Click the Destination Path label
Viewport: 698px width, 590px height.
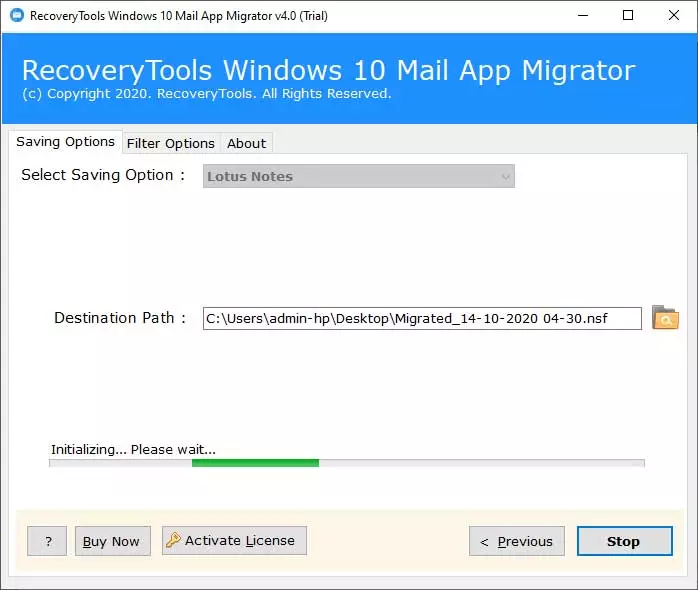(x=120, y=318)
